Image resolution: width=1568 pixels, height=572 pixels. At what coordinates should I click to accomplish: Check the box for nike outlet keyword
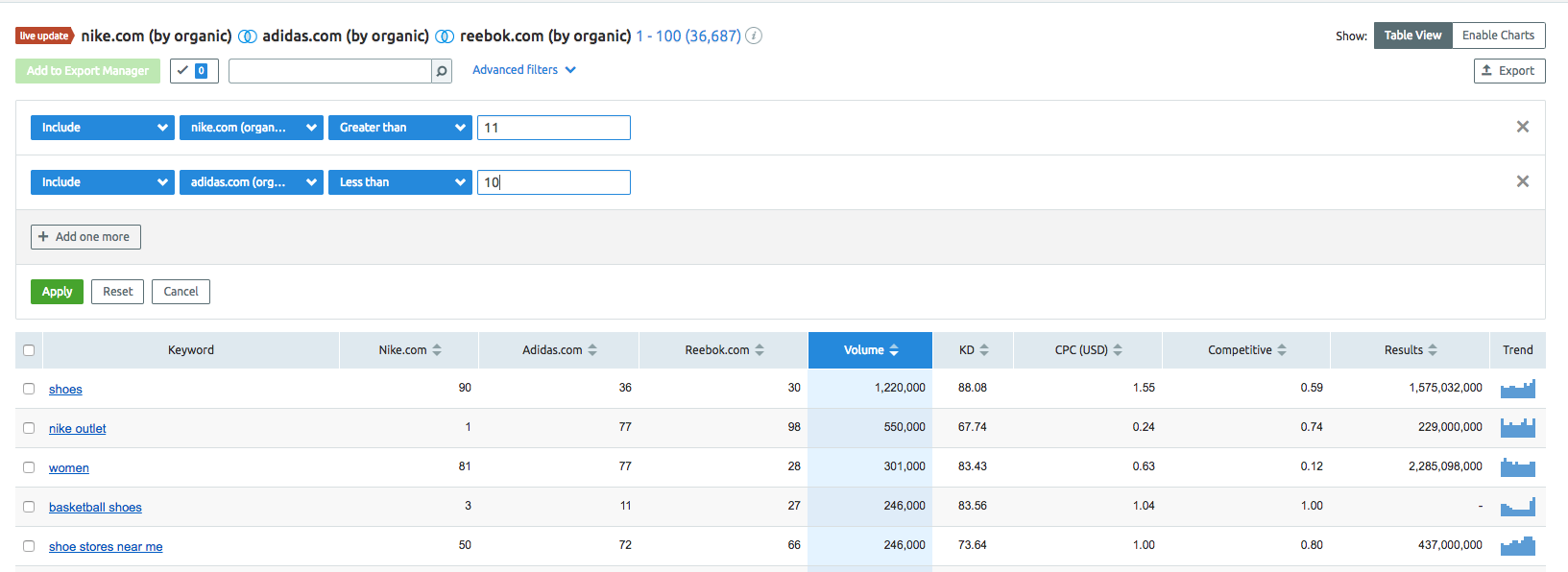click(29, 428)
